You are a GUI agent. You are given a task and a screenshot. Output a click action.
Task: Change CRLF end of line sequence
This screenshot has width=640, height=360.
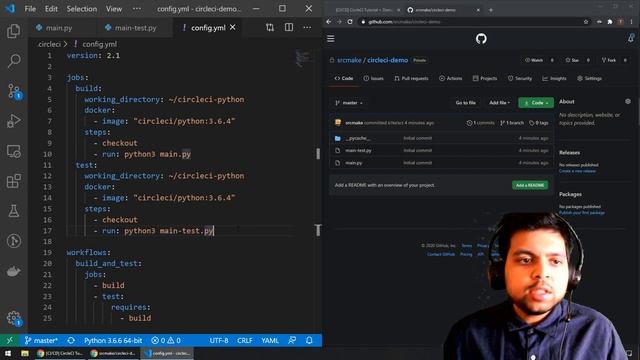point(244,340)
